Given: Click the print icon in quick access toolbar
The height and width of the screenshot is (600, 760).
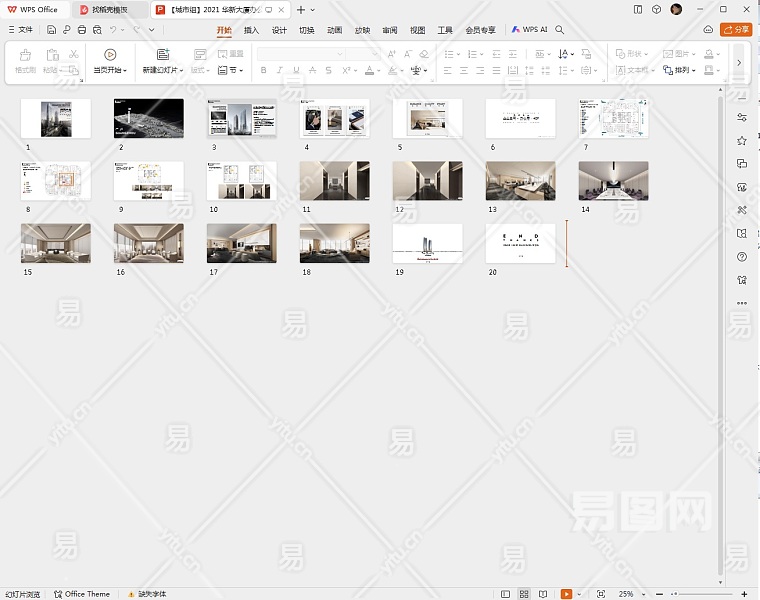Looking at the screenshot, I should click(x=81, y=30).
